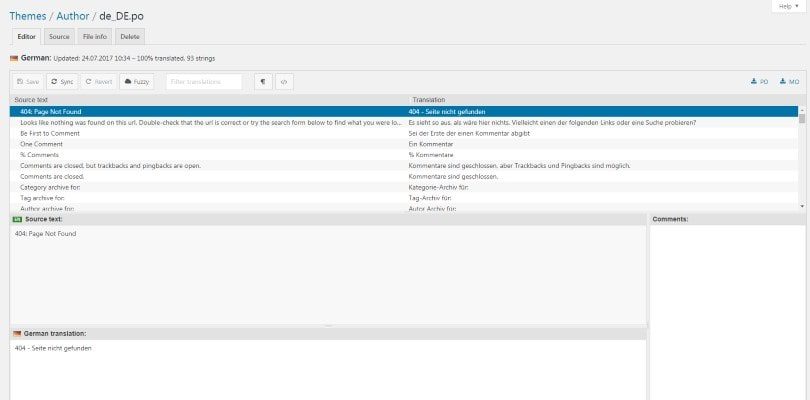Download the PO file
The width and height of the screenshot is (810, 400).
(x=759, y=82)
